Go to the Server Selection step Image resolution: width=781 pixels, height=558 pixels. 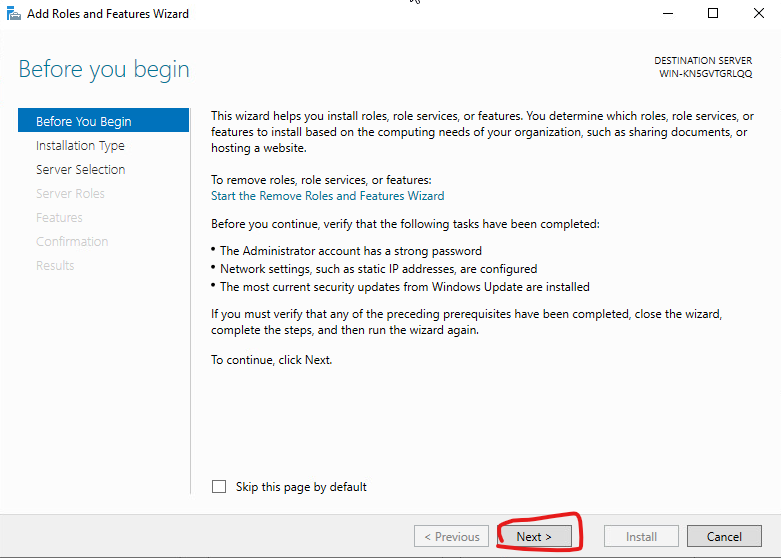pyautogui.click(x=81, y=169)
